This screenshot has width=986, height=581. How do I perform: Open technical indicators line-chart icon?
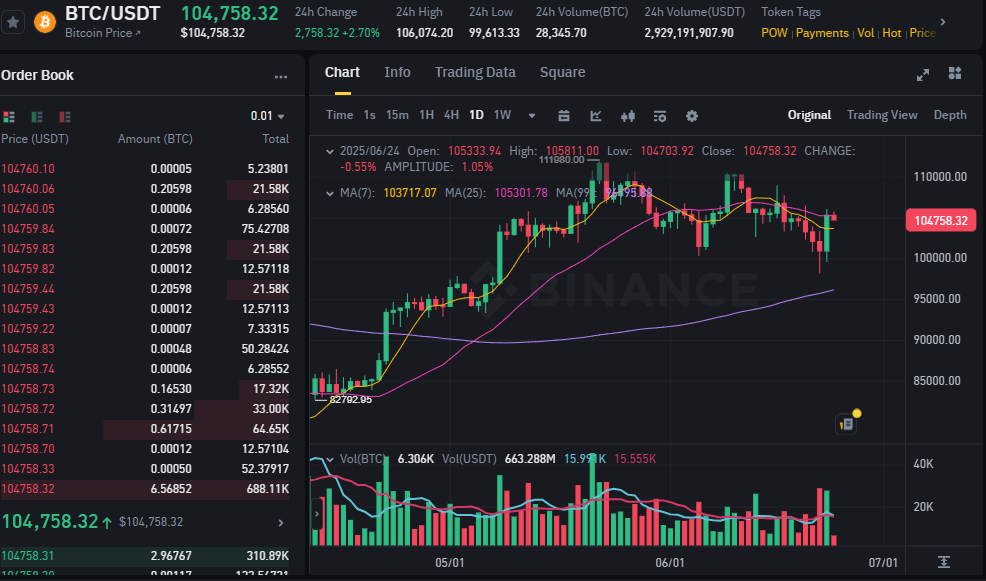coord(595,116)
